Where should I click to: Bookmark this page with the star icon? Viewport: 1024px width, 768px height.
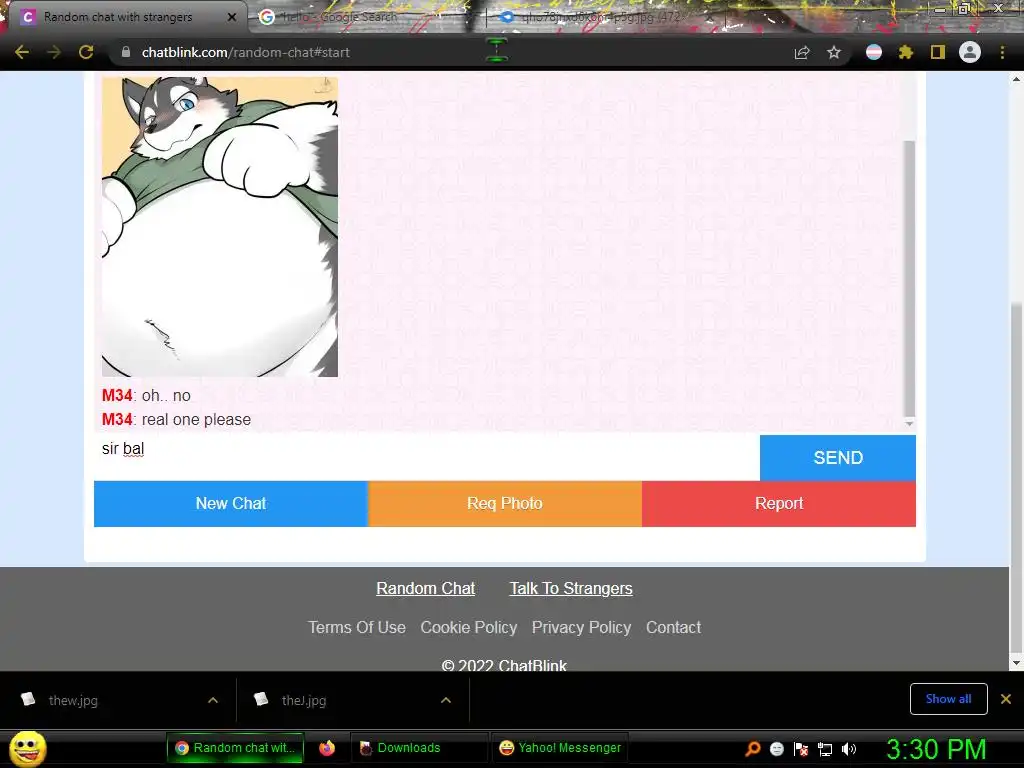click(834, 52)
